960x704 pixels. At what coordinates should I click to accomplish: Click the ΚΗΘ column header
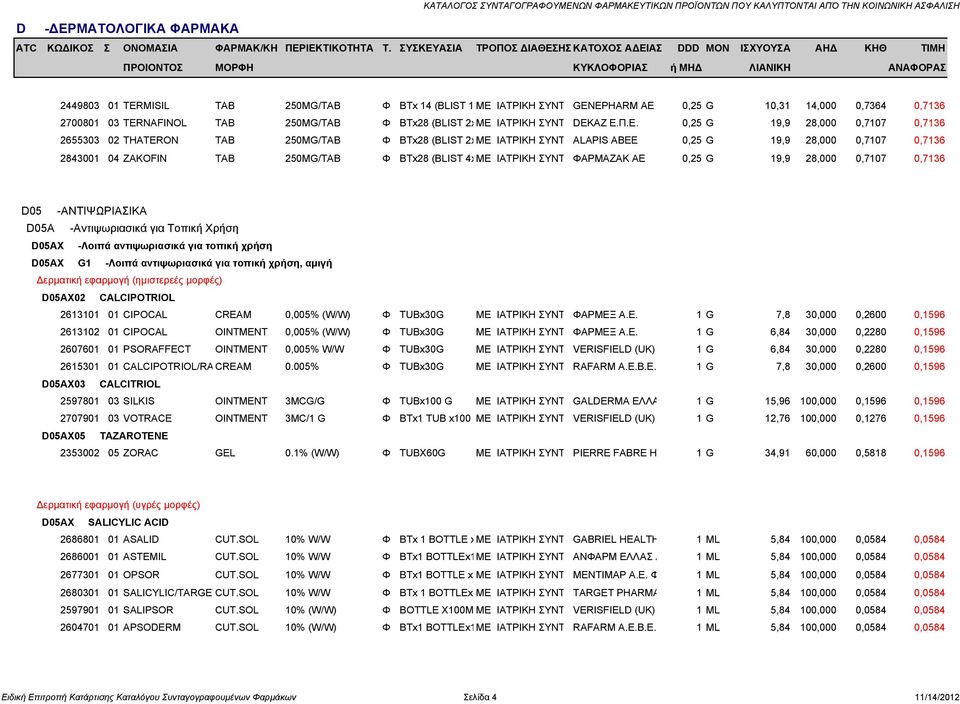click(875, 48)
